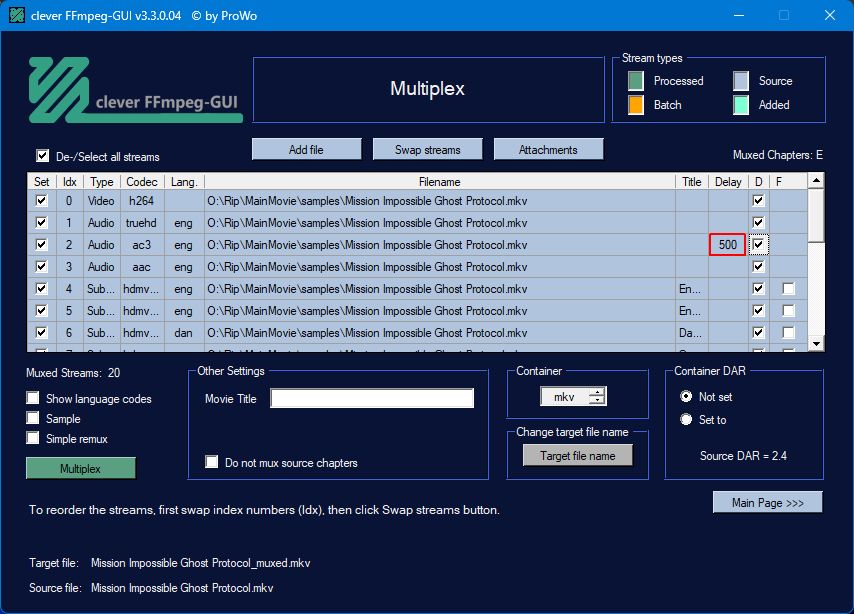The height and width of the screenshot is (614, 854).
Task: Click the Target file name button
Action: [x=578, y=455]
